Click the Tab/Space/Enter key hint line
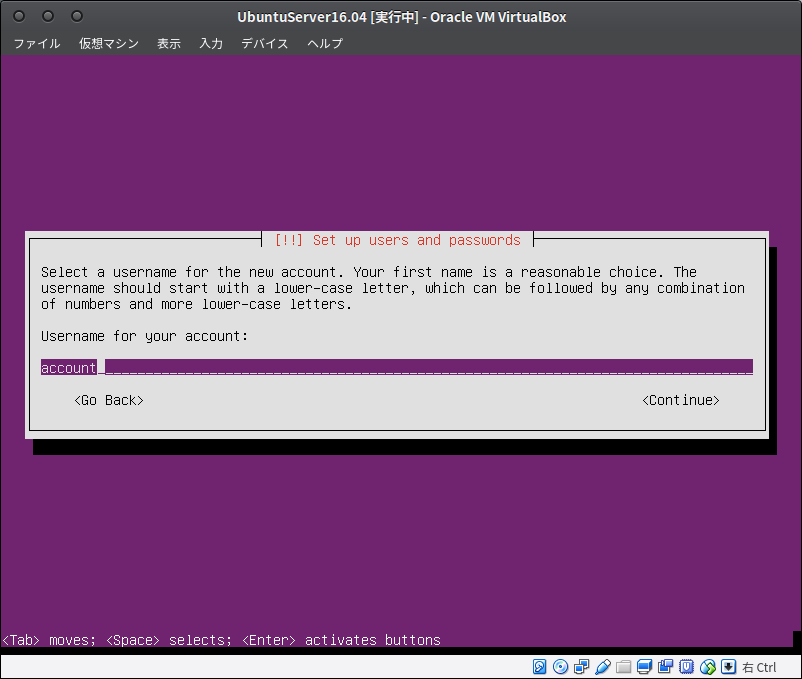The image size is (802, 679). pos(221,640)
